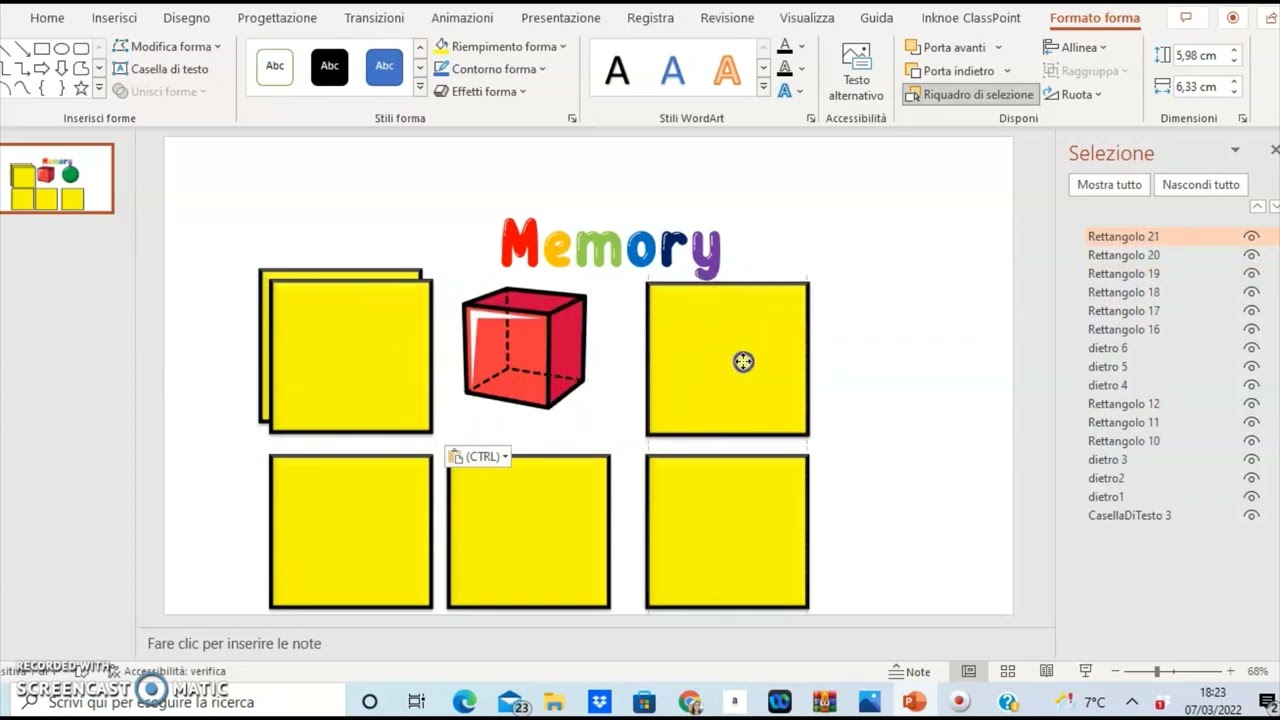Click Mostra tutto button
Viewport: 1280px width, 720px height.
point(1109,185)
